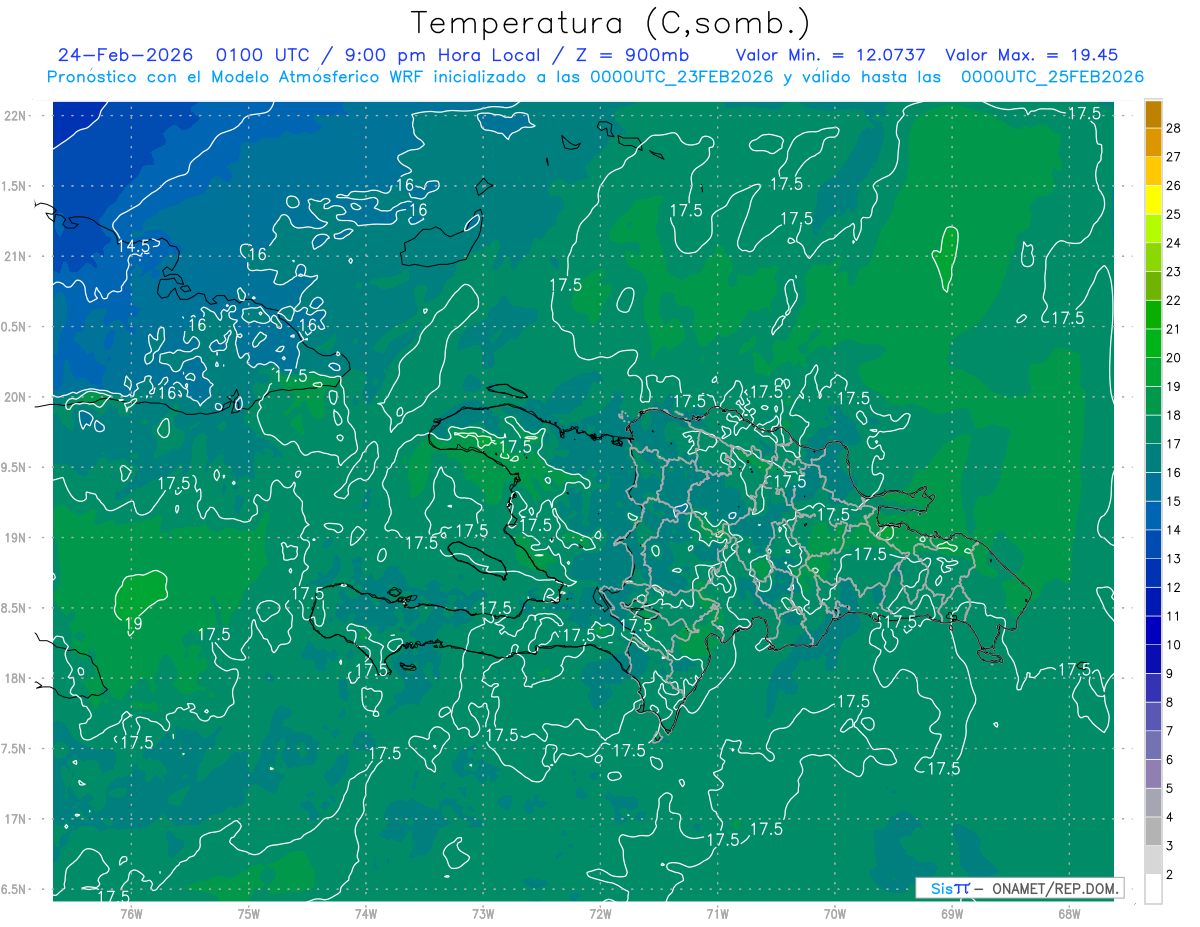Click the '75W' longitude axis label
This screenshot has width=1200, height=927.
[x=249, y=914]
